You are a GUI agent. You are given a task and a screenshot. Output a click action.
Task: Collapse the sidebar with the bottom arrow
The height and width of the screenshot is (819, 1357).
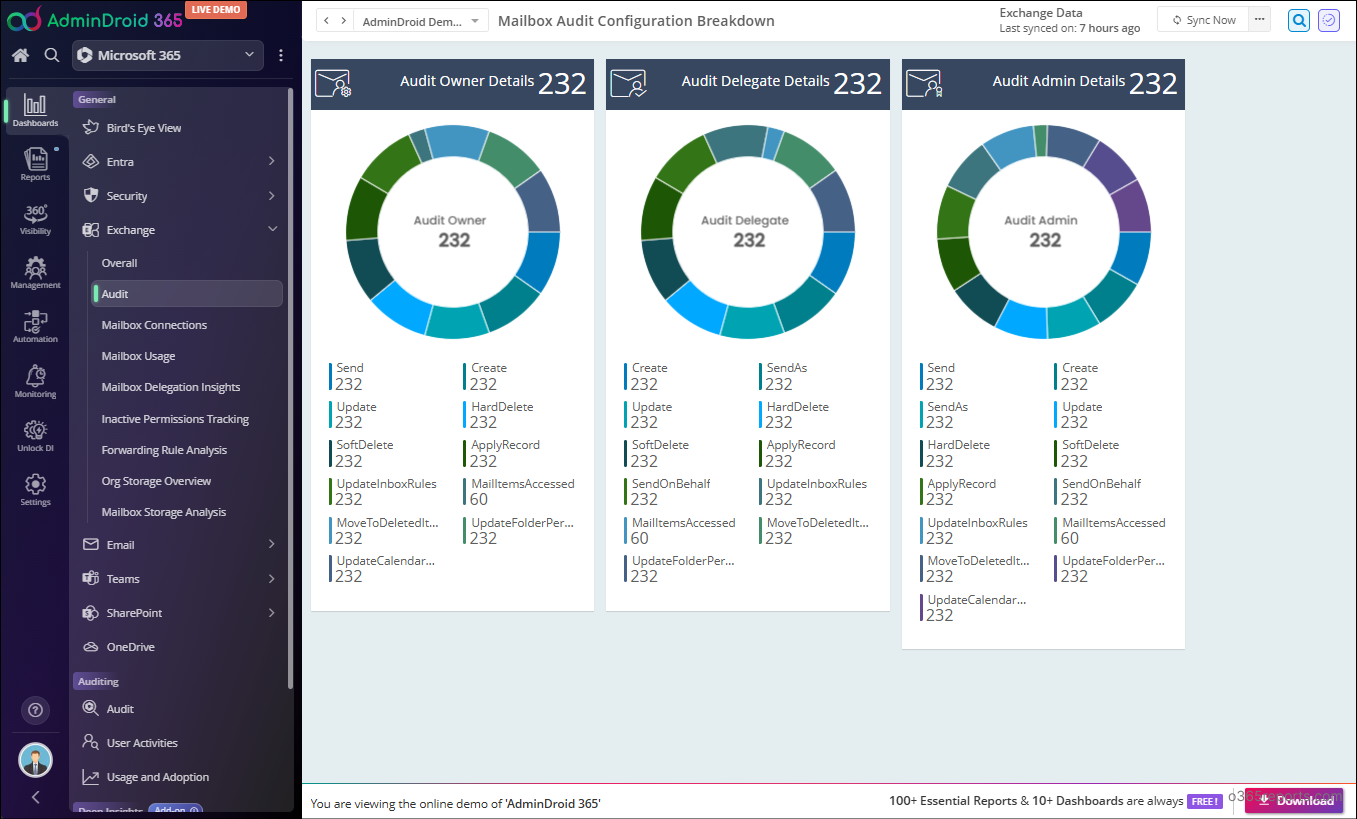pos(36,797)
